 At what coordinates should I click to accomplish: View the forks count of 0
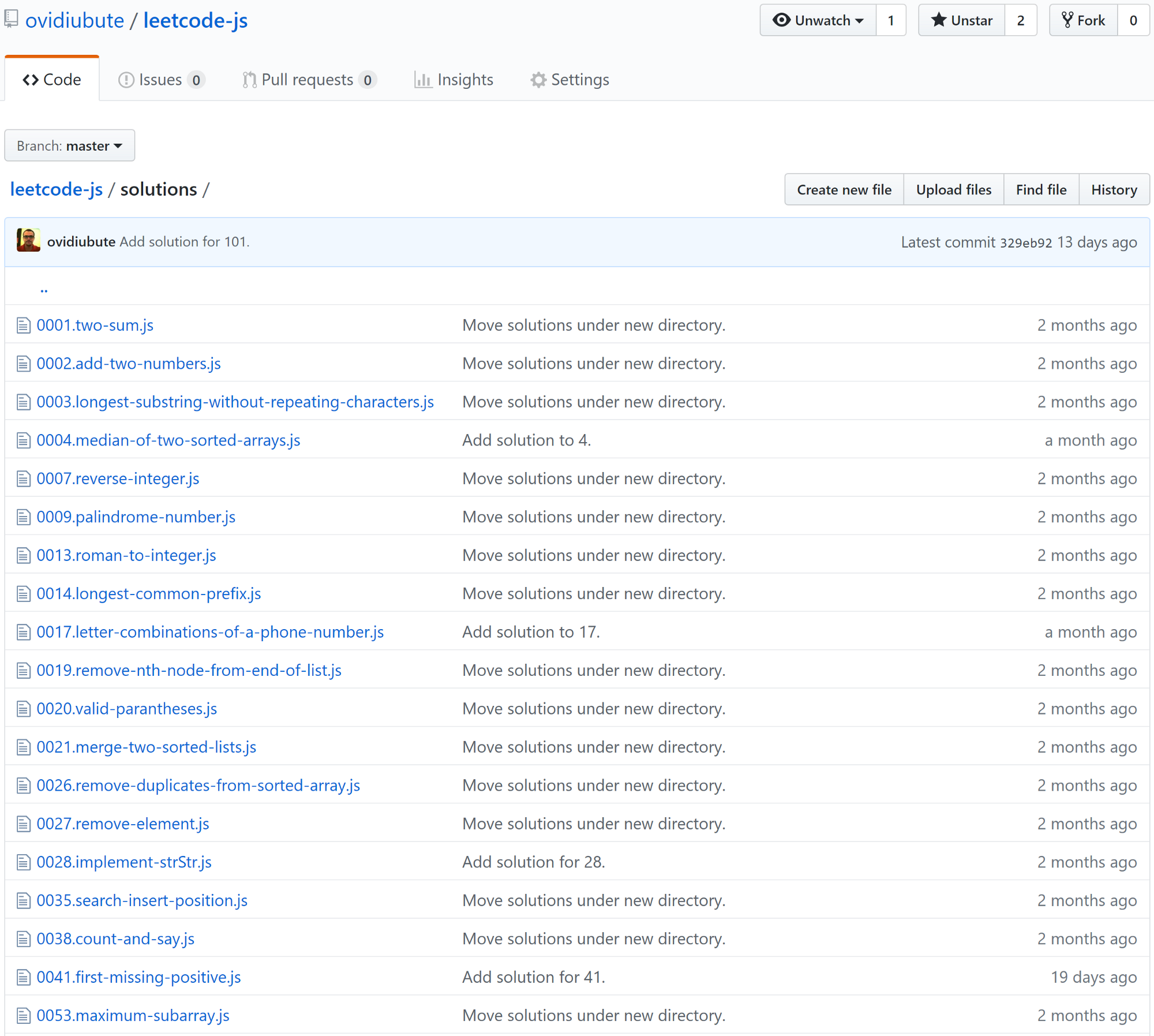[1133, 20]
